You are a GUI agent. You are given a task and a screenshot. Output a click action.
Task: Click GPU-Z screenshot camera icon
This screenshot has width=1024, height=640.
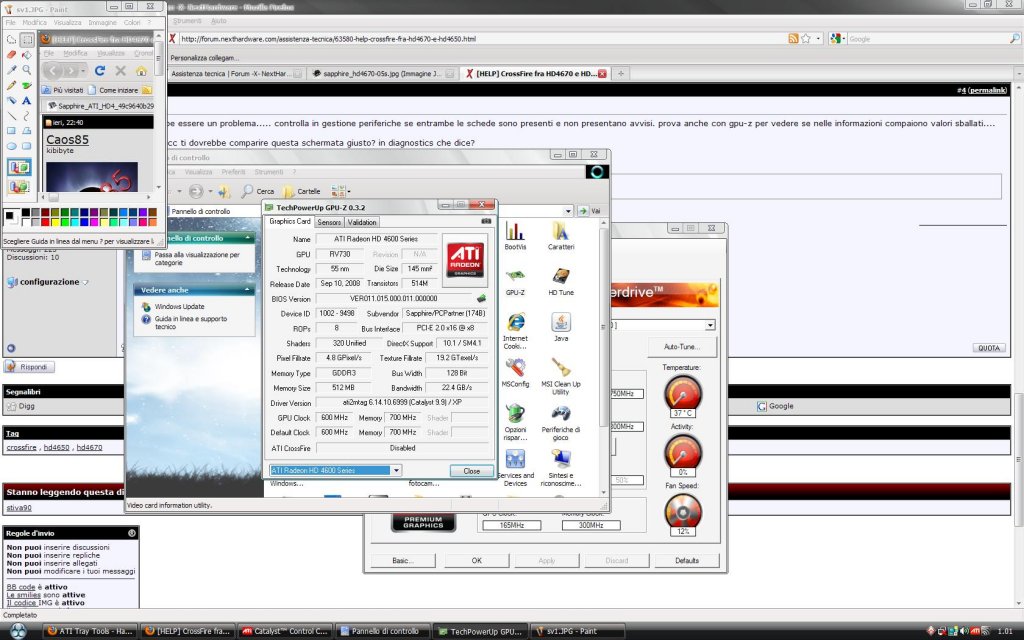[x=486, y=221]
